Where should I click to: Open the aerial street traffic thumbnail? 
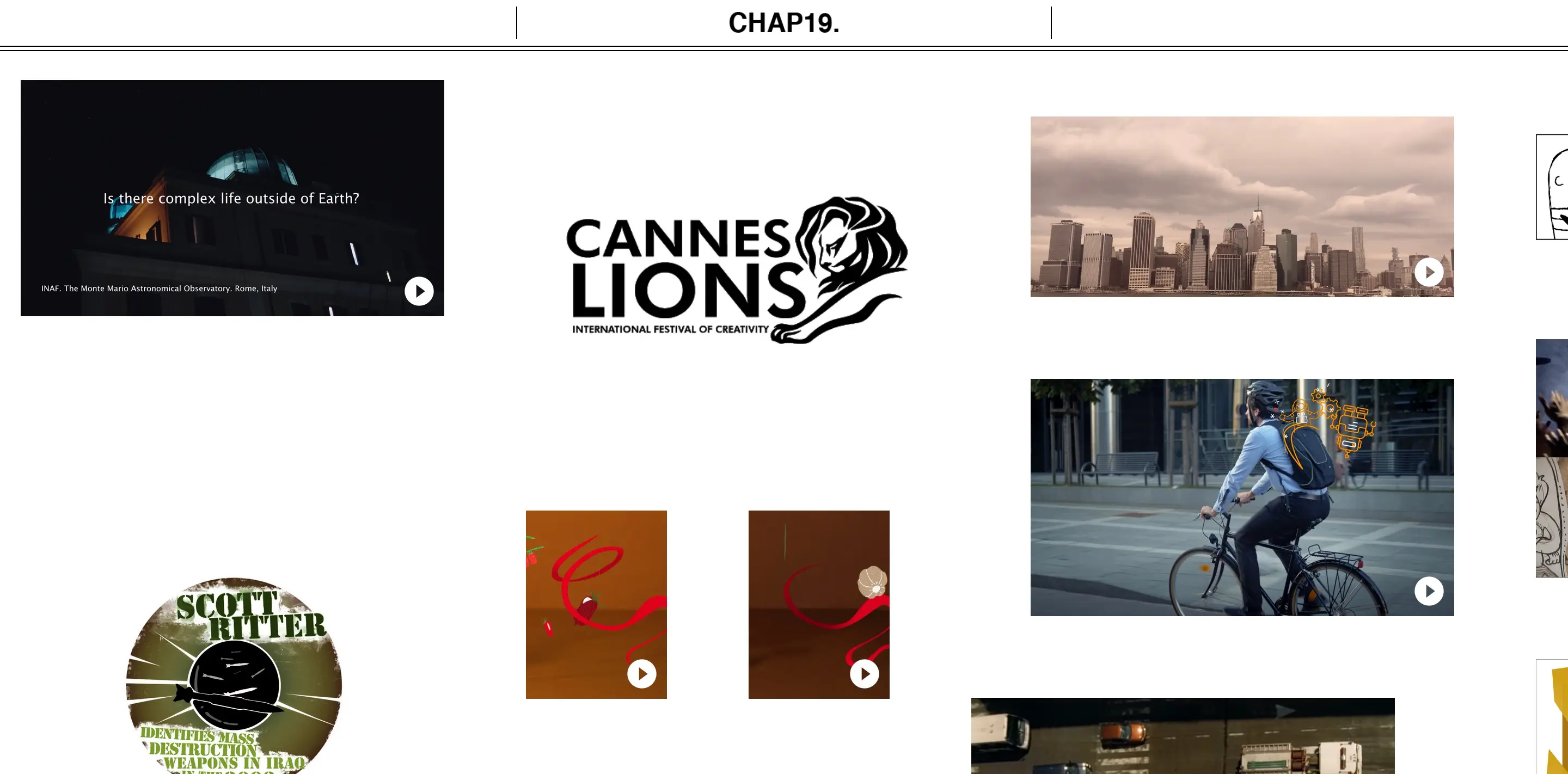tap(1183, 736)
